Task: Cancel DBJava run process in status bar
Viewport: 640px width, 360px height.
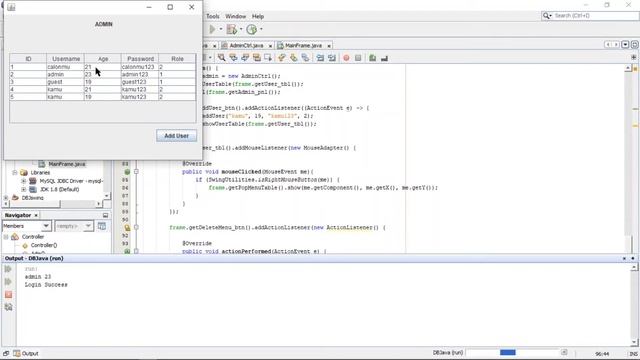Action: point(564,352)
